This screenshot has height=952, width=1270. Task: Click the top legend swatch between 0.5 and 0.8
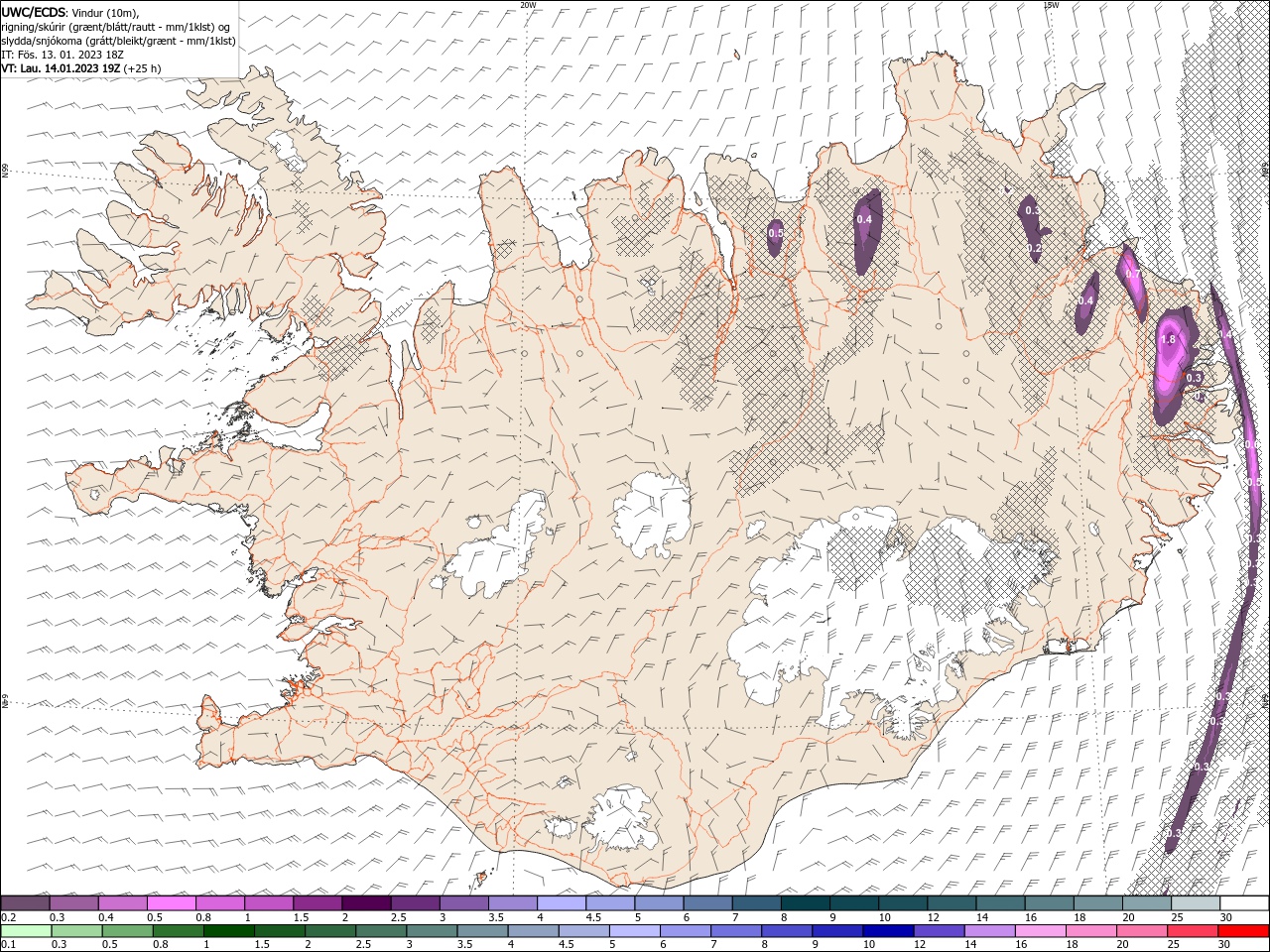click(x=171, y=903)
